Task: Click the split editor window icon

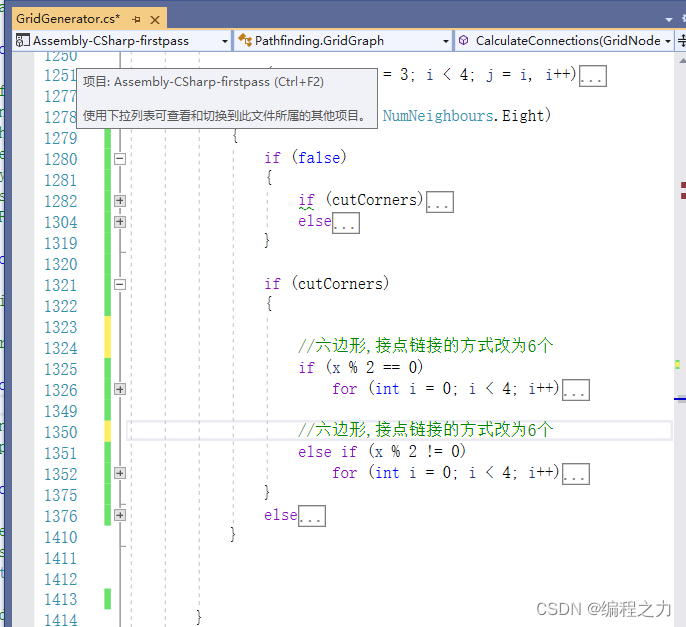Action: (x=681, y=41)
